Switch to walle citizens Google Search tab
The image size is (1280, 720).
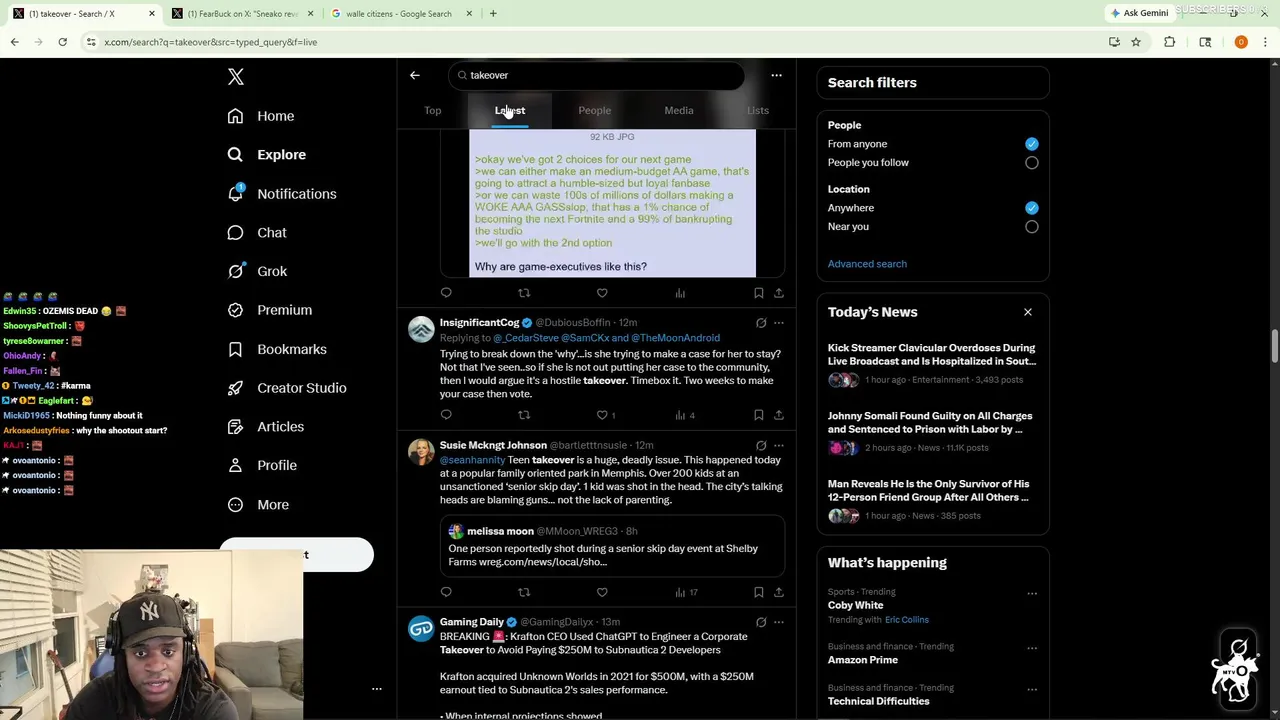[x=398, y=14]
